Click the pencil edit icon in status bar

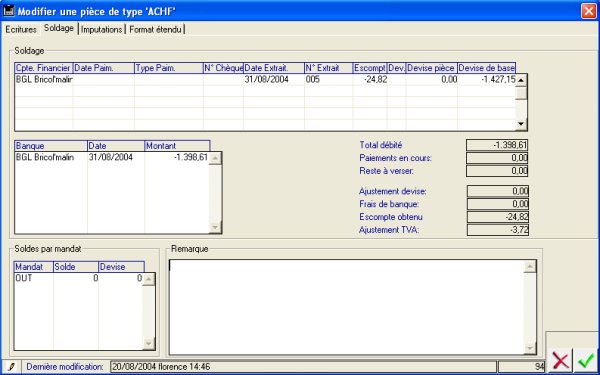click(11, 367)
